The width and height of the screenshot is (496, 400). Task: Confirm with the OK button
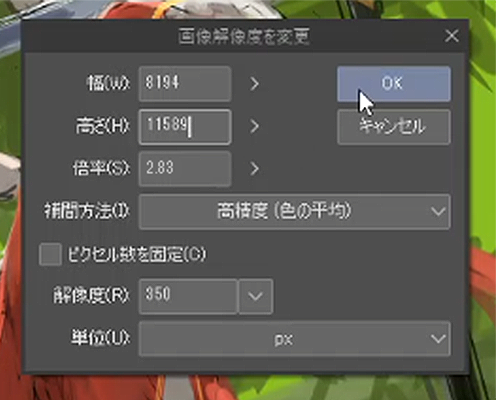point(394,84)
